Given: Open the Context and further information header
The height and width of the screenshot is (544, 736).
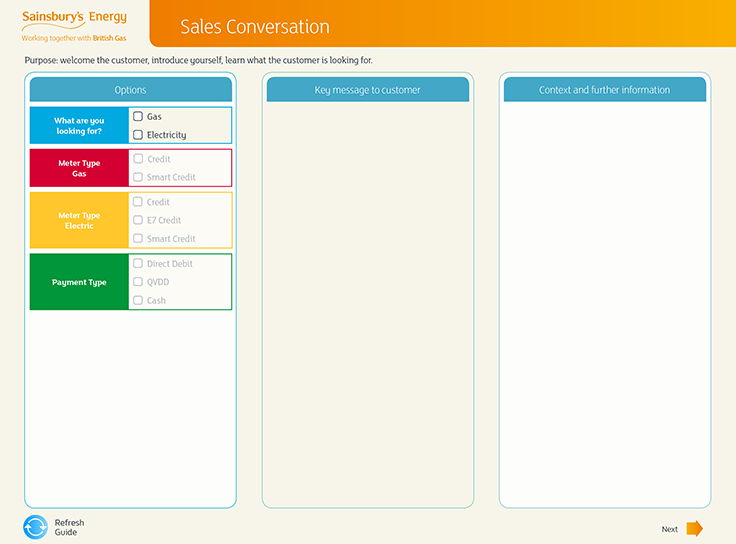Looking at the screenshot, I should [604, 90].
